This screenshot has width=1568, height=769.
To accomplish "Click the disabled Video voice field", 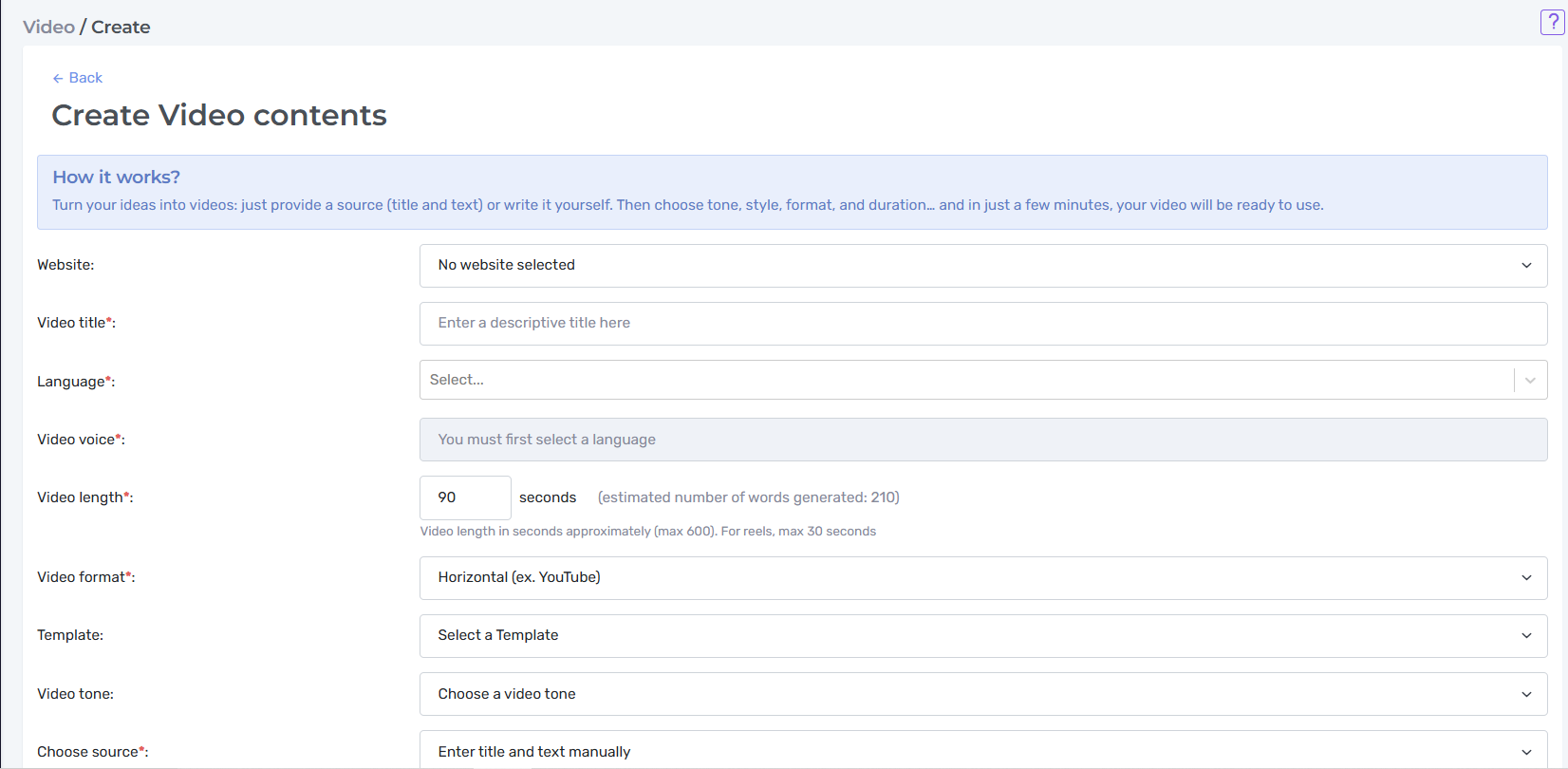I will point(983,440).
